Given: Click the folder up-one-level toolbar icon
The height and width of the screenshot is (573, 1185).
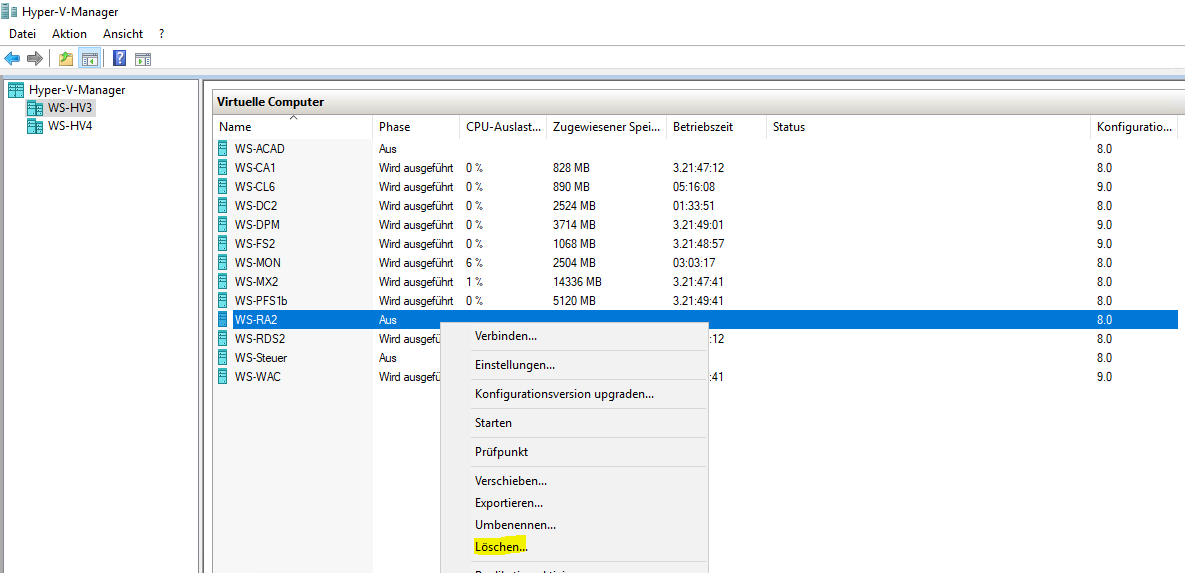Looking at the screenshot, I should (x=67, y=58).
